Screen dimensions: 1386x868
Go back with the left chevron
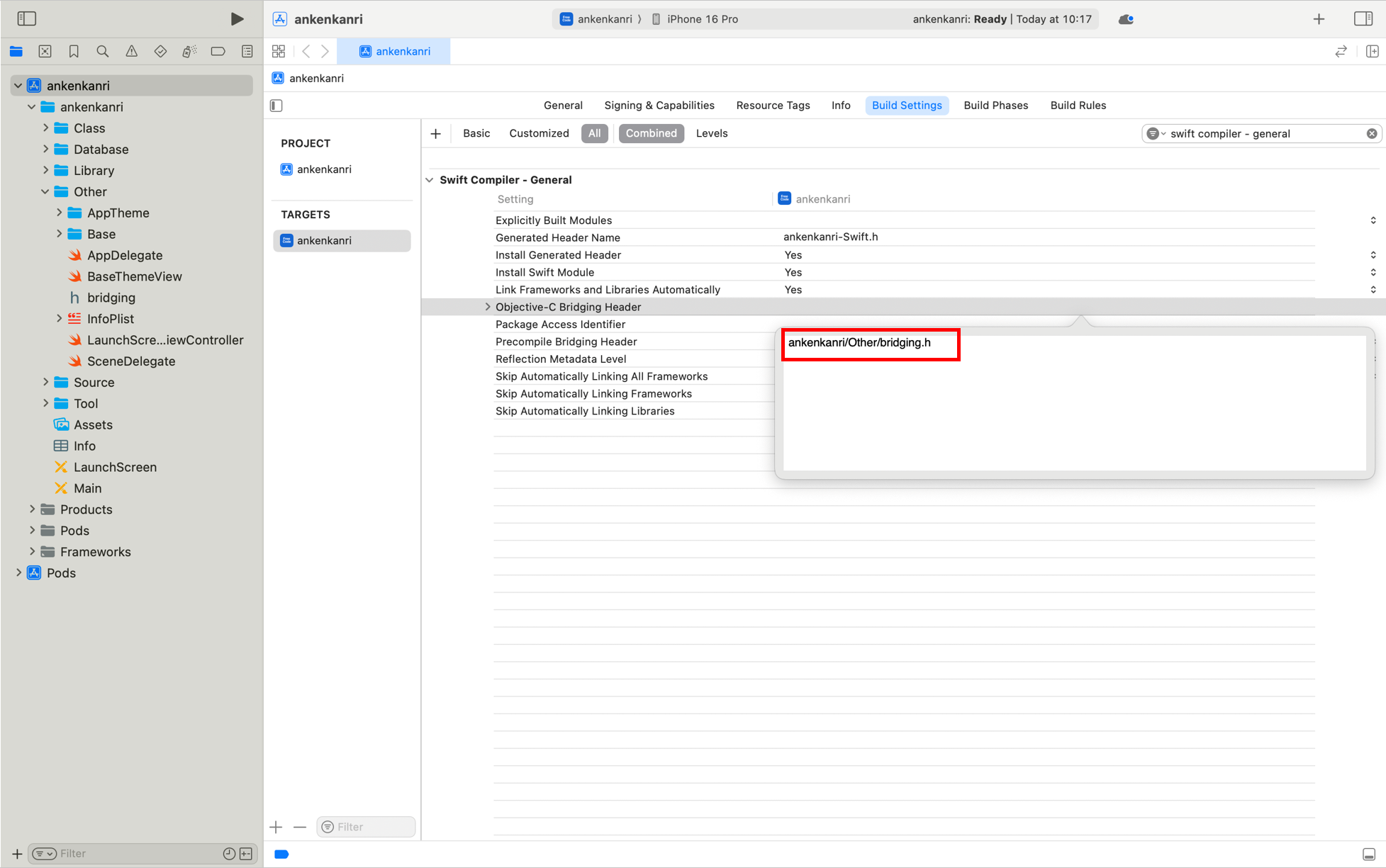click(306, 51)
